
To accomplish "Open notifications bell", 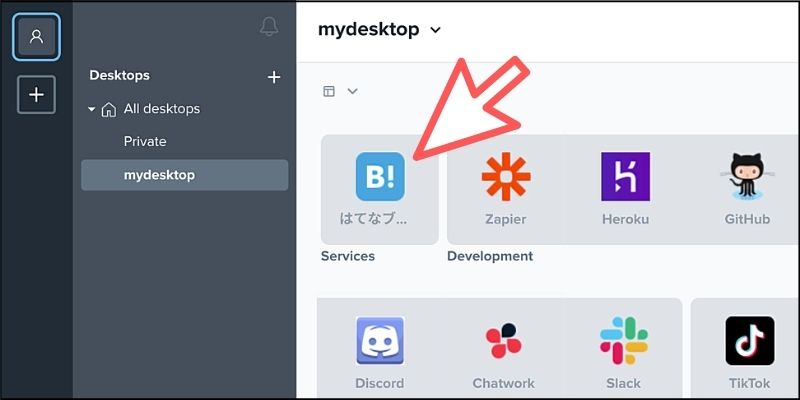I will (x=269, y=26).
